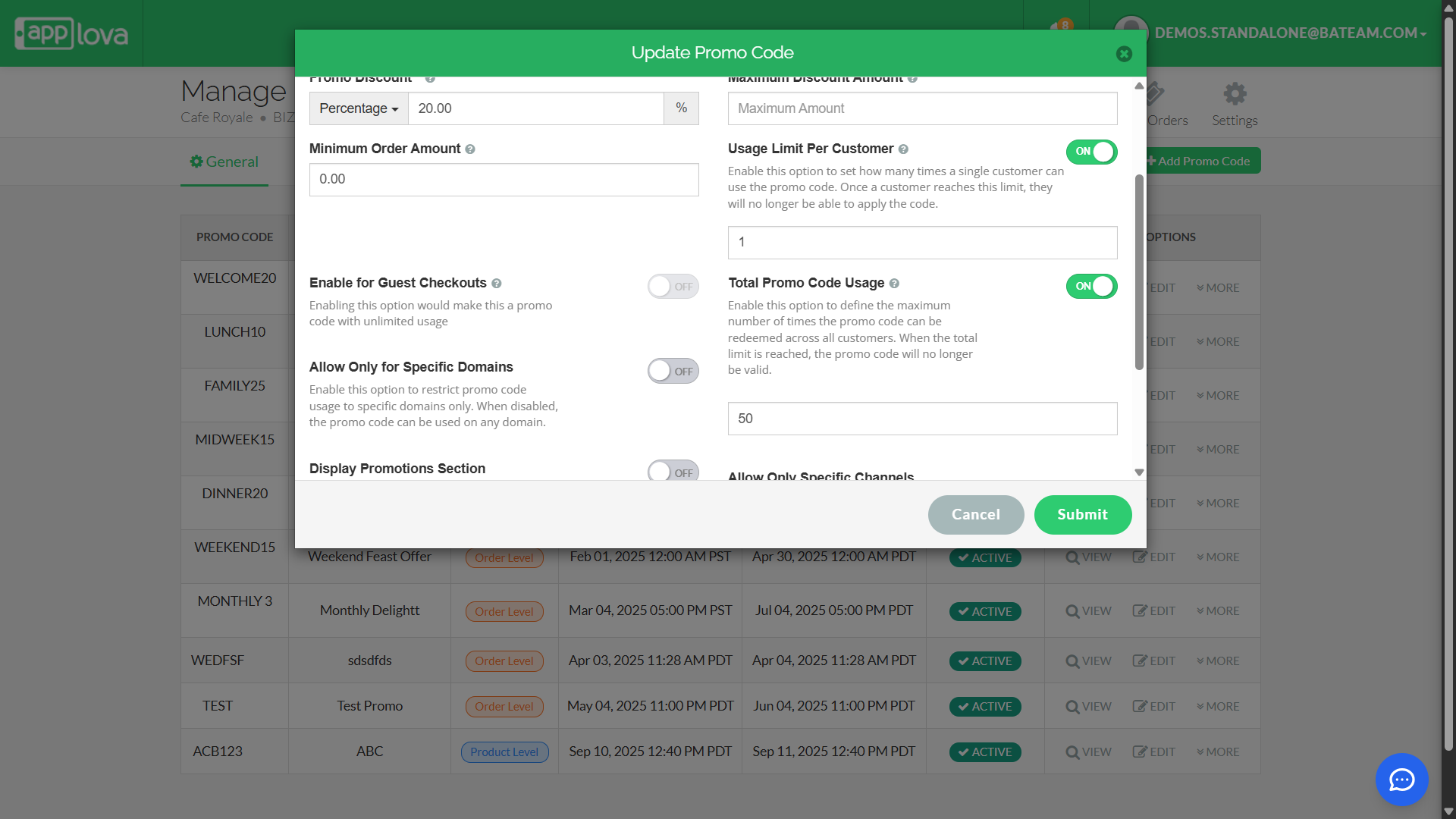Open the Percentage discount type dropdown

pyautogui.click(x=359, y=108)
